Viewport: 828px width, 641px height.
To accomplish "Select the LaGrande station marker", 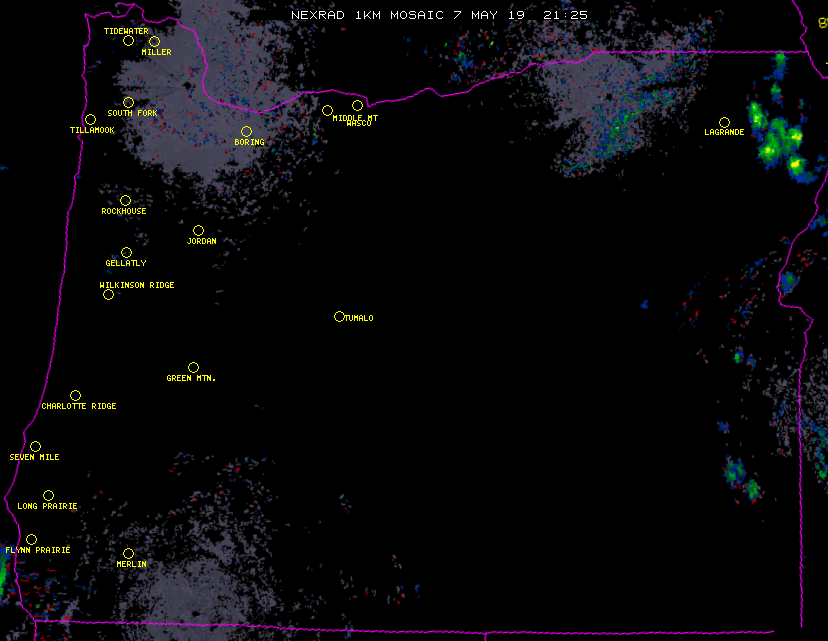I will 724,122.
